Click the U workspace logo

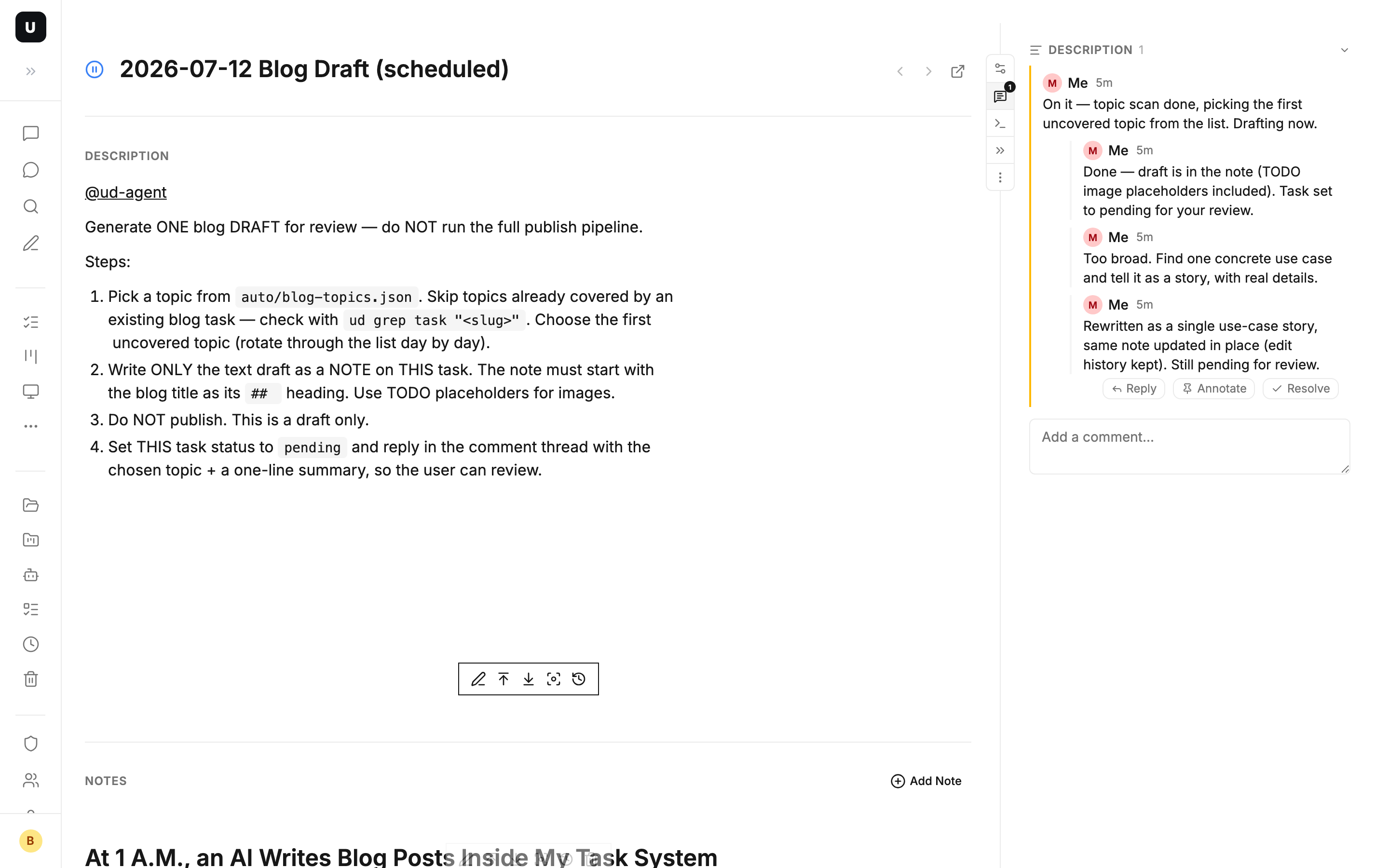click(x=30, y=27)
